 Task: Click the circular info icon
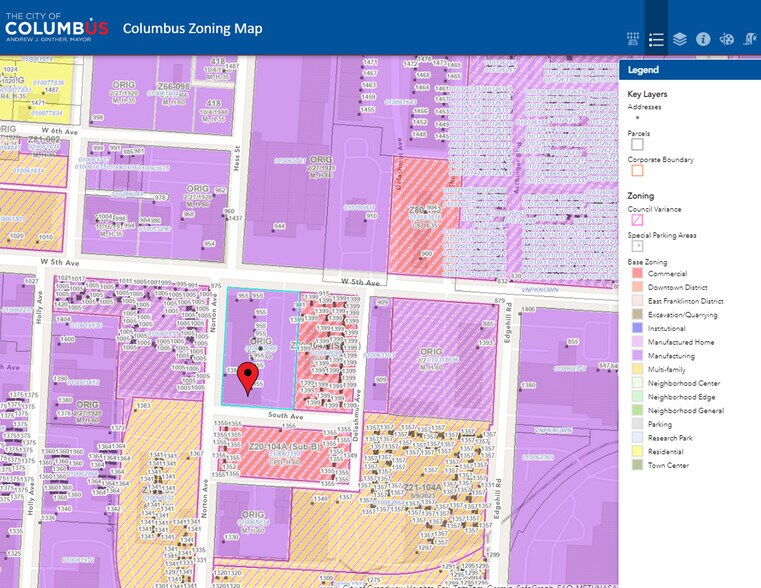pyautogui.click(x=703, y=40)
